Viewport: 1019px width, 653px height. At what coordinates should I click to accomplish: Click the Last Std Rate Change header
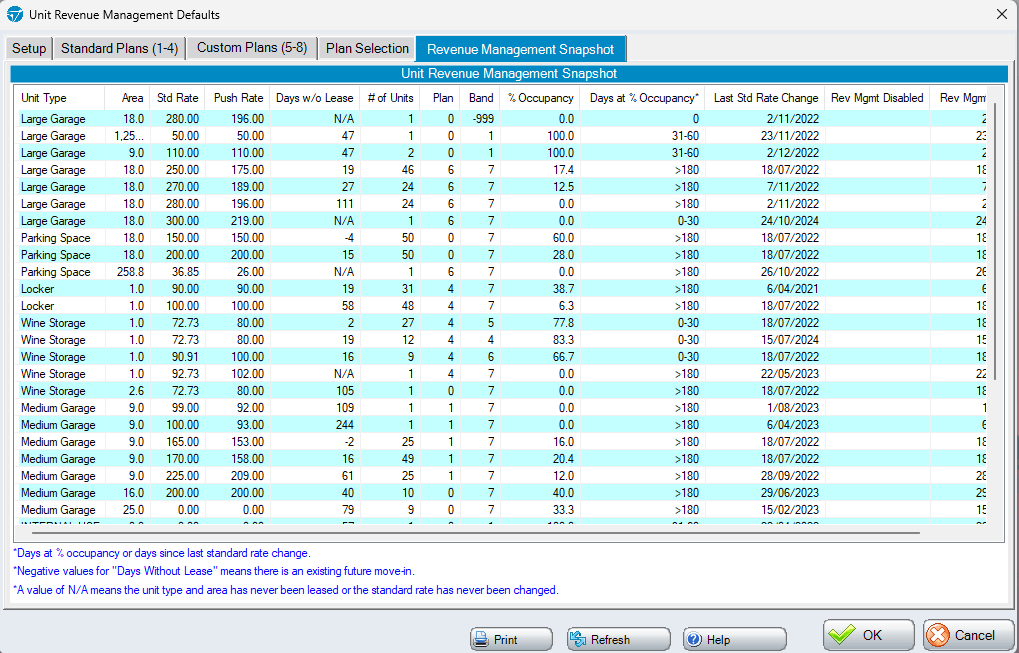[765, 98]
